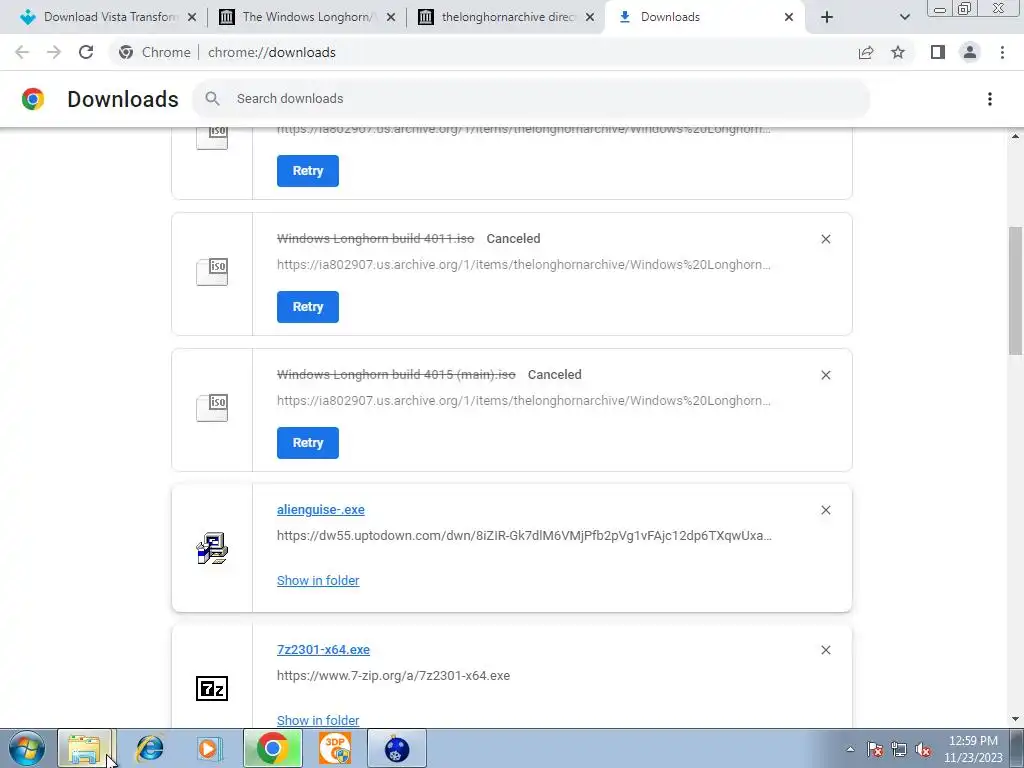The image size is (1024, 768).
Task: Click the search magnifier icon in Downloads
Action: pos(212,99)
